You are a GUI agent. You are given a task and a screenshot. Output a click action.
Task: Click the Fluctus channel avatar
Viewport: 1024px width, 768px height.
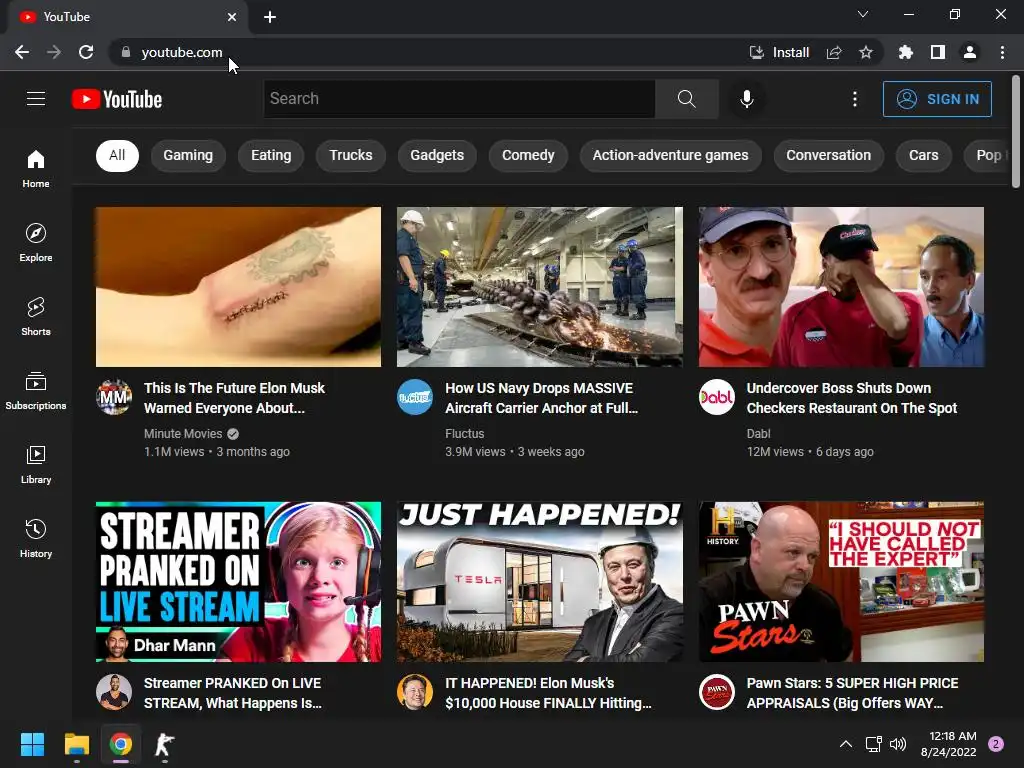tap(415, 397)
